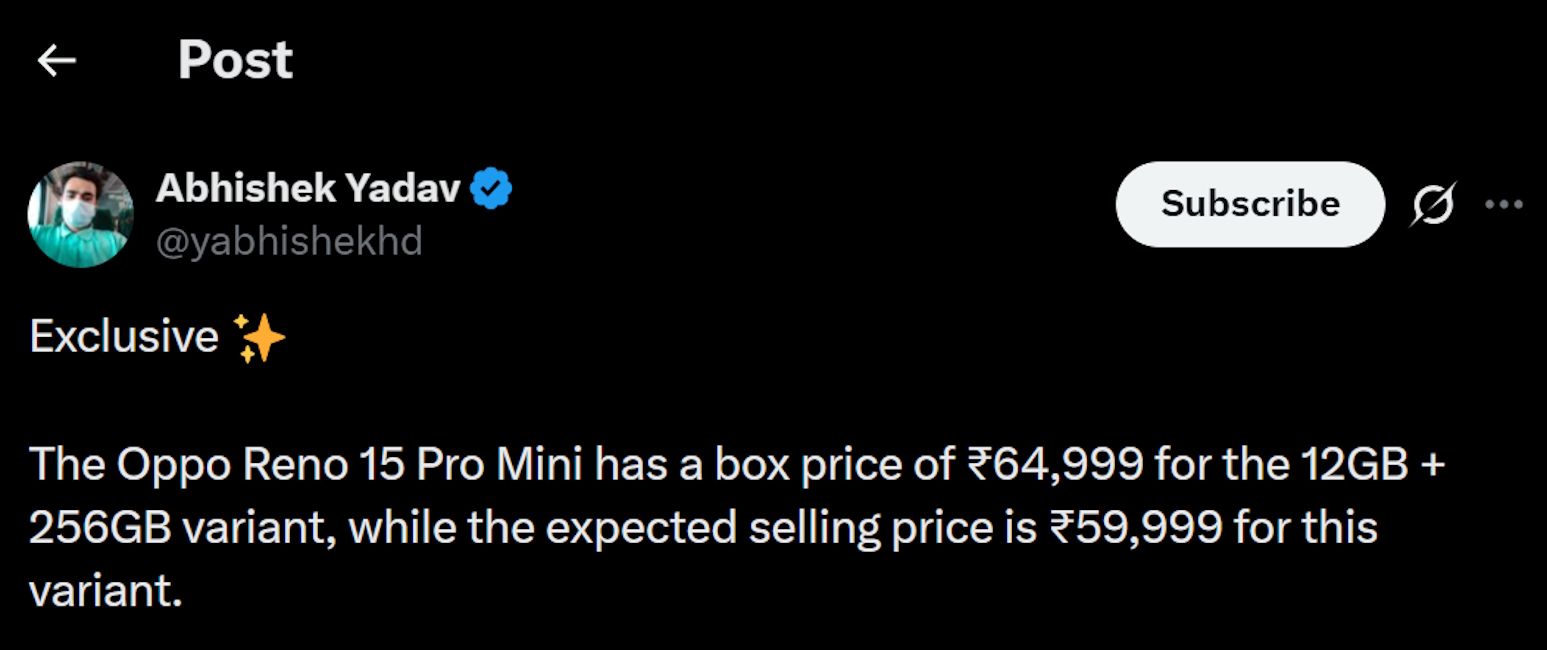Image resolution: width=1547 pixels, height=650 pixels.
Task: Open the ellipsis menu beside Subscribe
Action: click(1505, 204)
